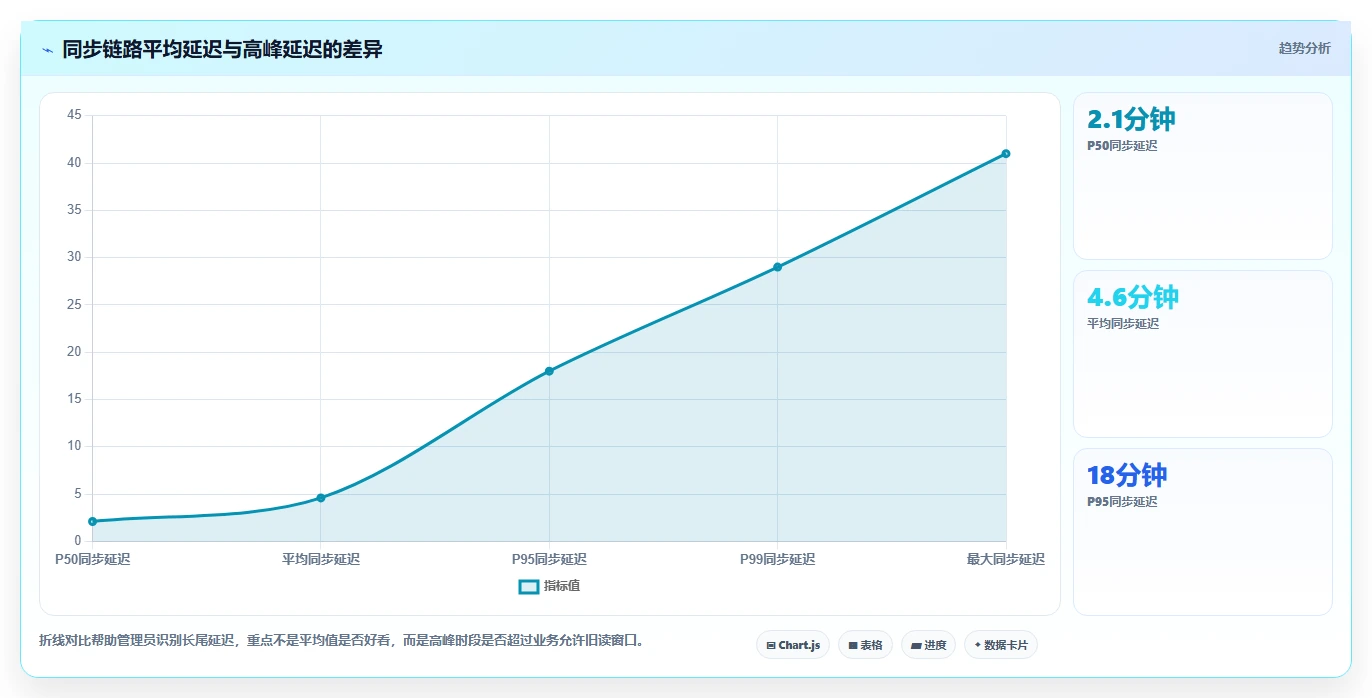Click the P99同步延迟 data point on chart
Image resolution: width=1372 pixels, height=698 pixels.
[777, 267]
